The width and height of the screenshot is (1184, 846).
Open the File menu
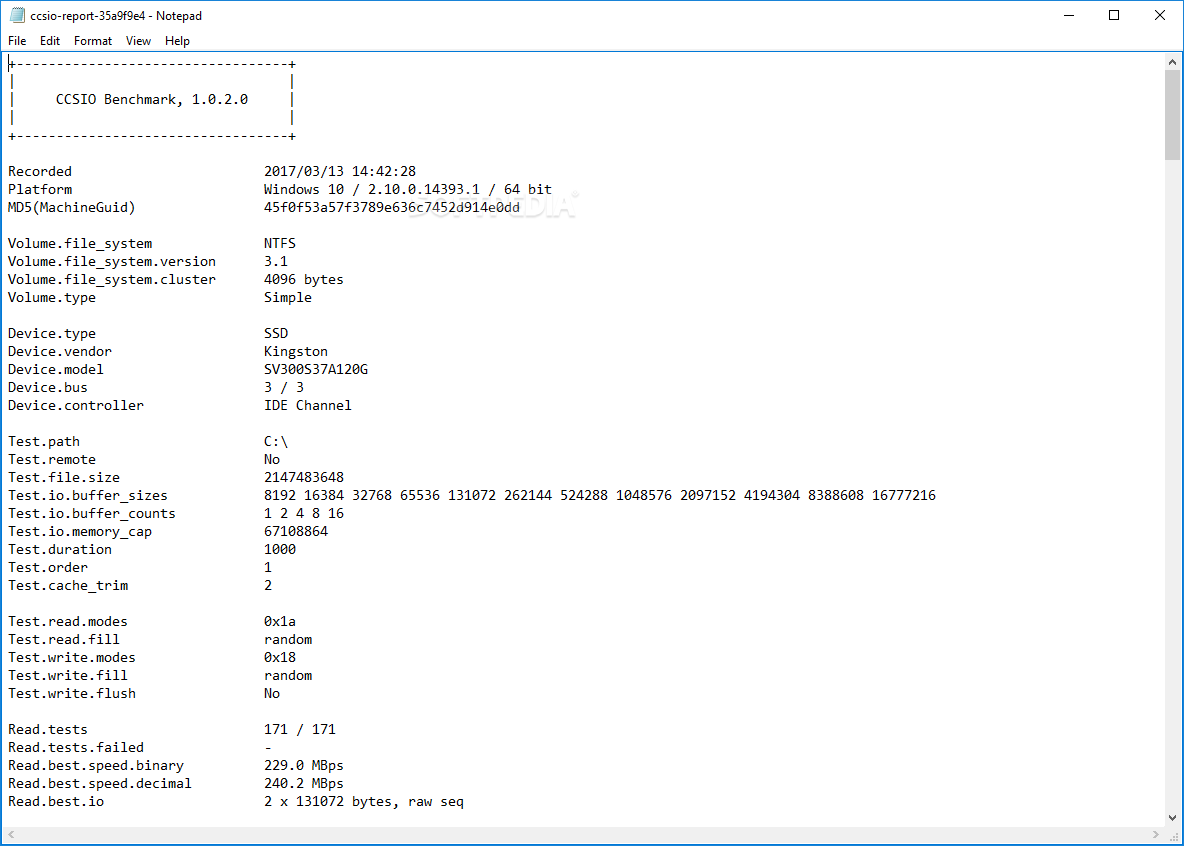point(17,41)
